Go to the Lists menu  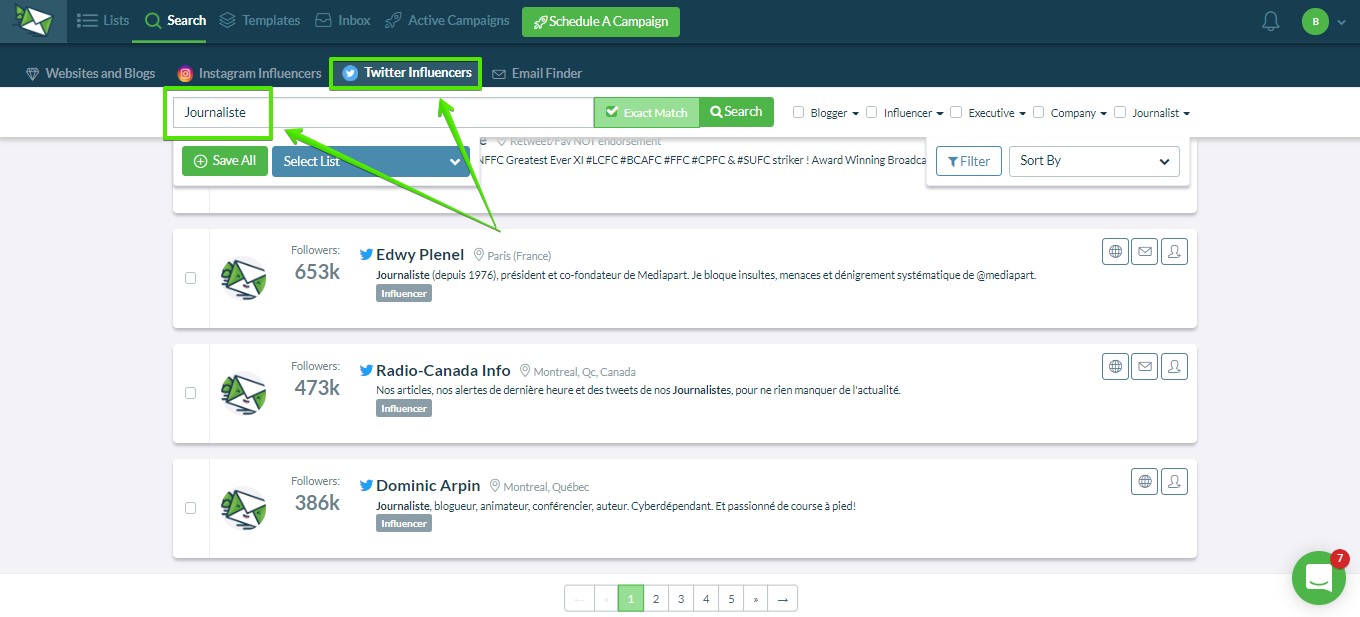tap(103, 20)
